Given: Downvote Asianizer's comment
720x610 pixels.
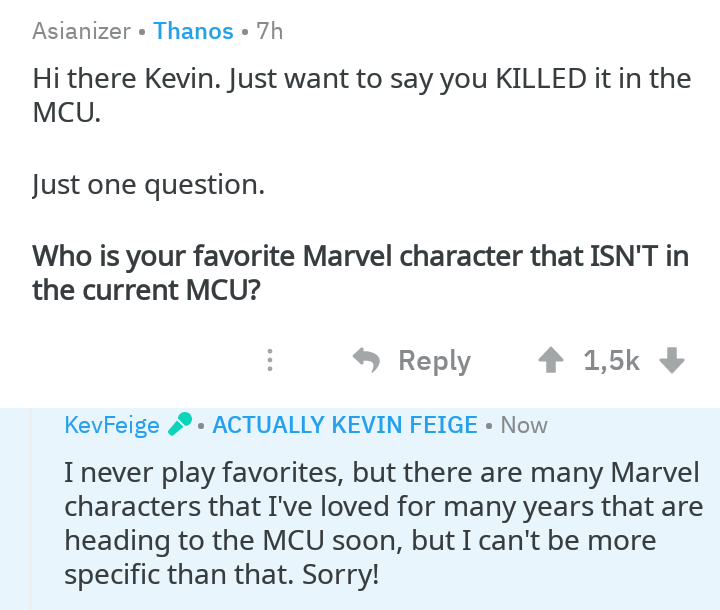Looking at the screenshot, I should 672,360.
